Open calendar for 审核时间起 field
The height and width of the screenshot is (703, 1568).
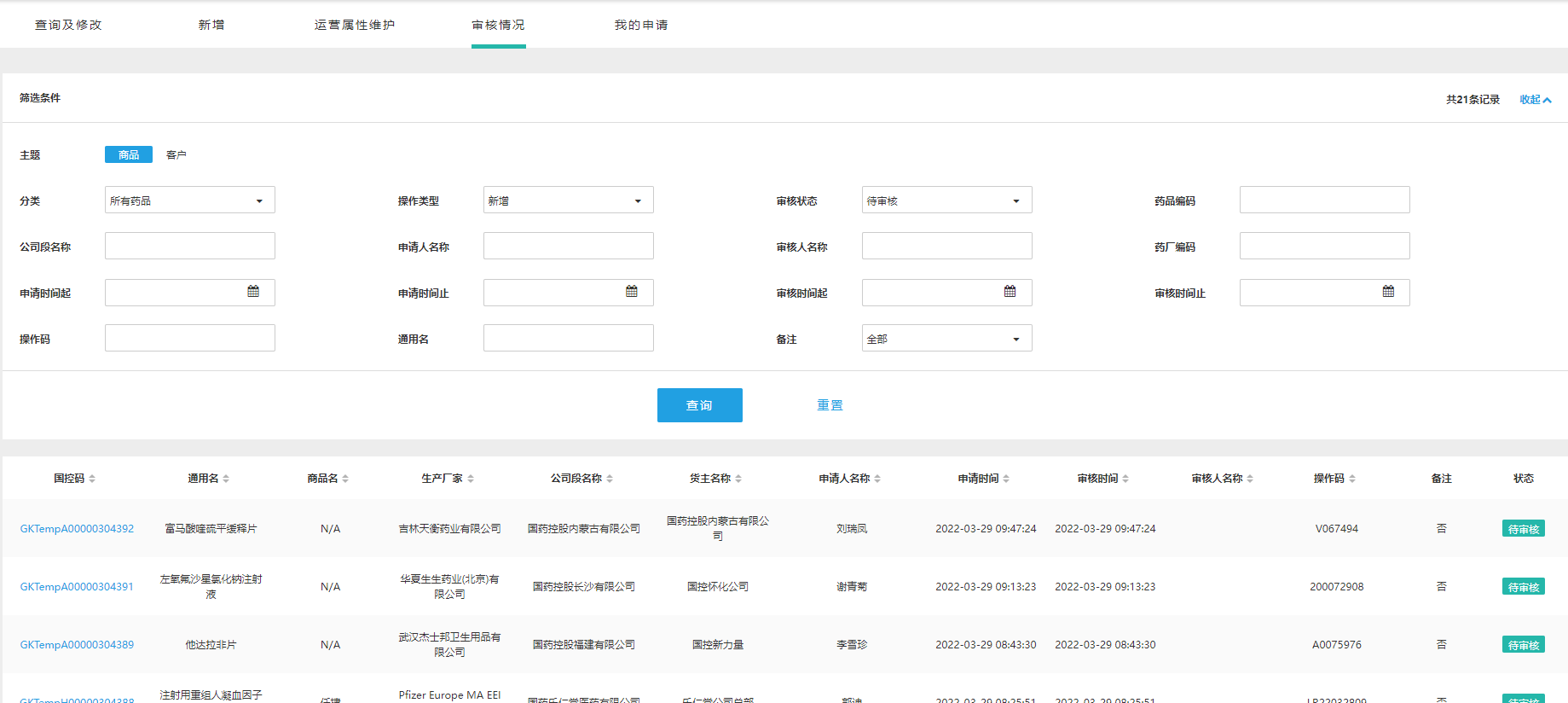click(x=1010, y=292)
